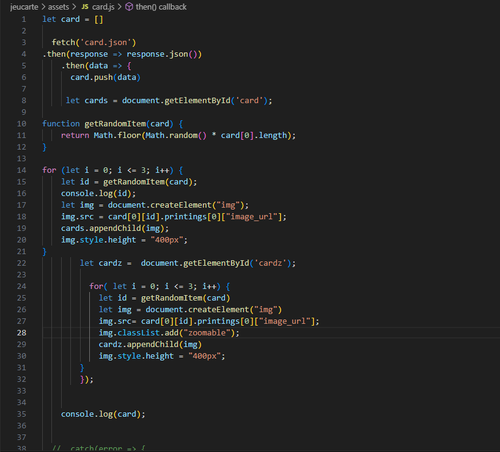Click 'function getRandomItem(card) {' line

(x=113, y=124)
